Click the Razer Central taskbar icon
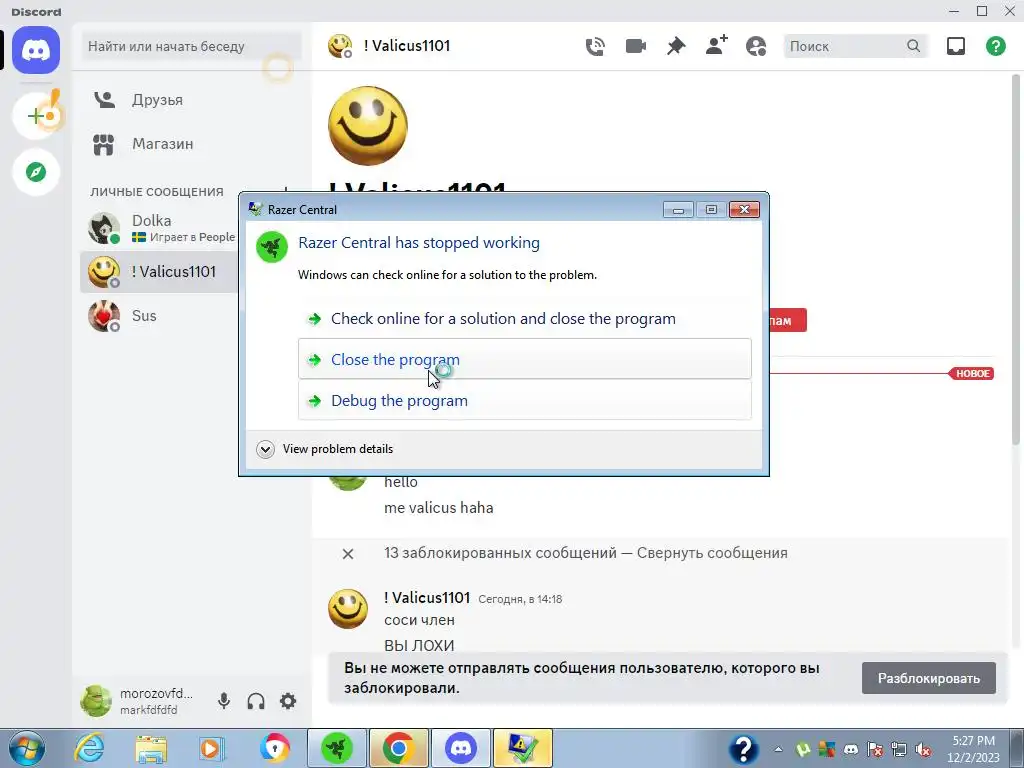Screen dimensions: 1024x768 pos(337,748)
